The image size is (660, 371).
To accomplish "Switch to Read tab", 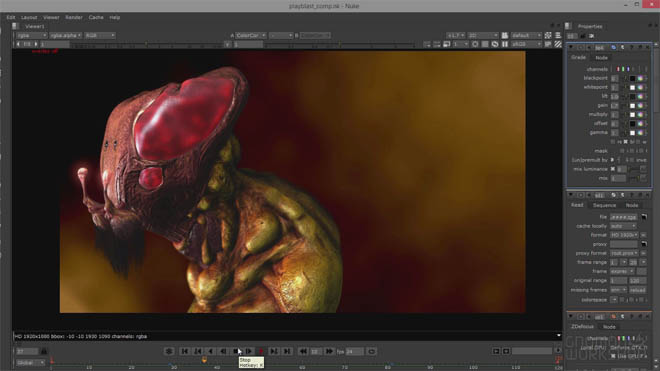I will 577,205.
